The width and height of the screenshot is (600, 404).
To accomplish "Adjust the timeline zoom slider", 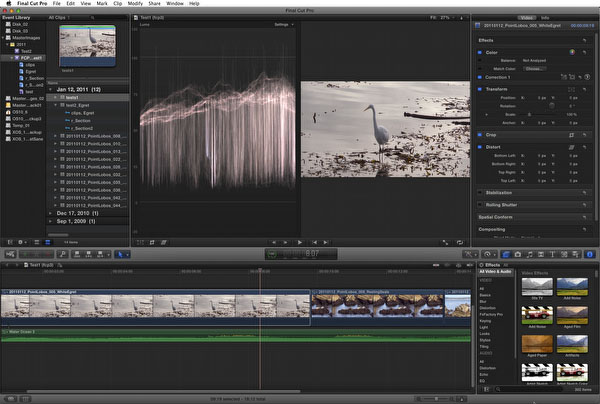I will [x=435, y=399].
